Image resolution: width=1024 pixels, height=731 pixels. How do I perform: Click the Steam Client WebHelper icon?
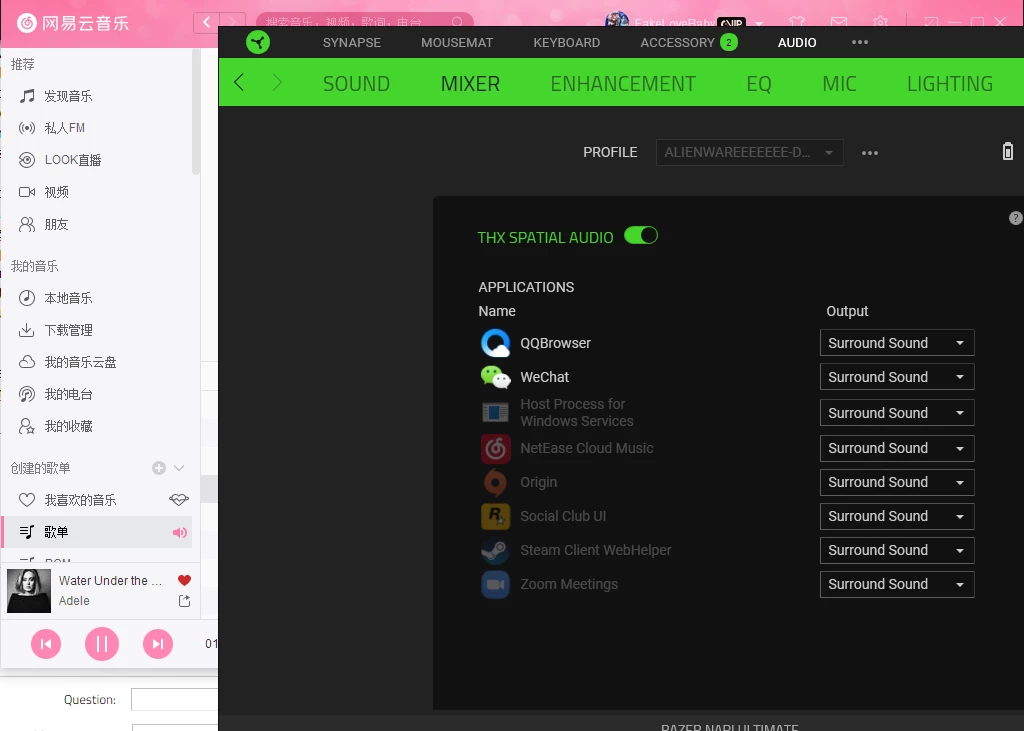click(495, 550)
